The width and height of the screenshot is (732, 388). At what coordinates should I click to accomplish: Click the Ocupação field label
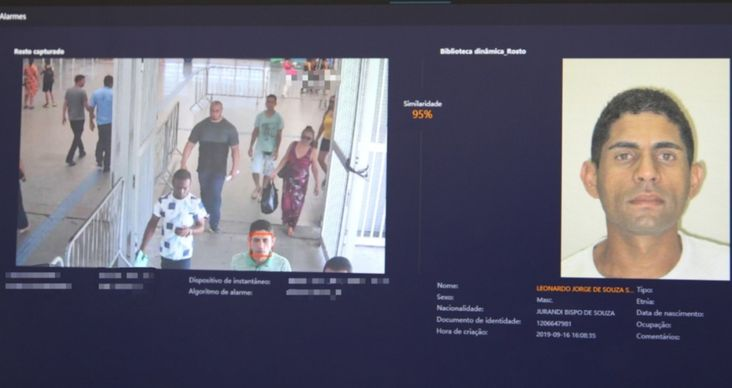[654, 325]
